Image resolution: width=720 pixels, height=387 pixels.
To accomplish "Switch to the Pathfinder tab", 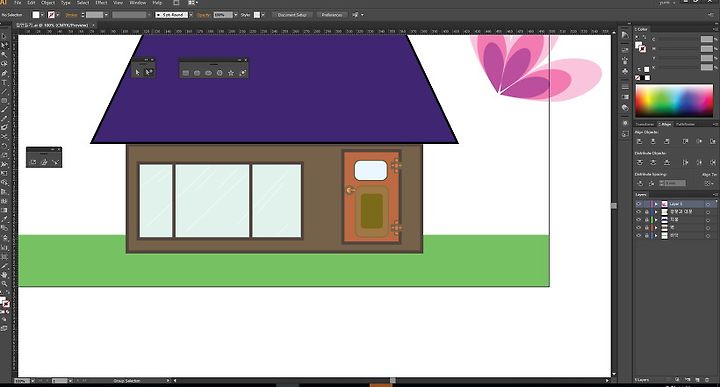I will point(685,124).
